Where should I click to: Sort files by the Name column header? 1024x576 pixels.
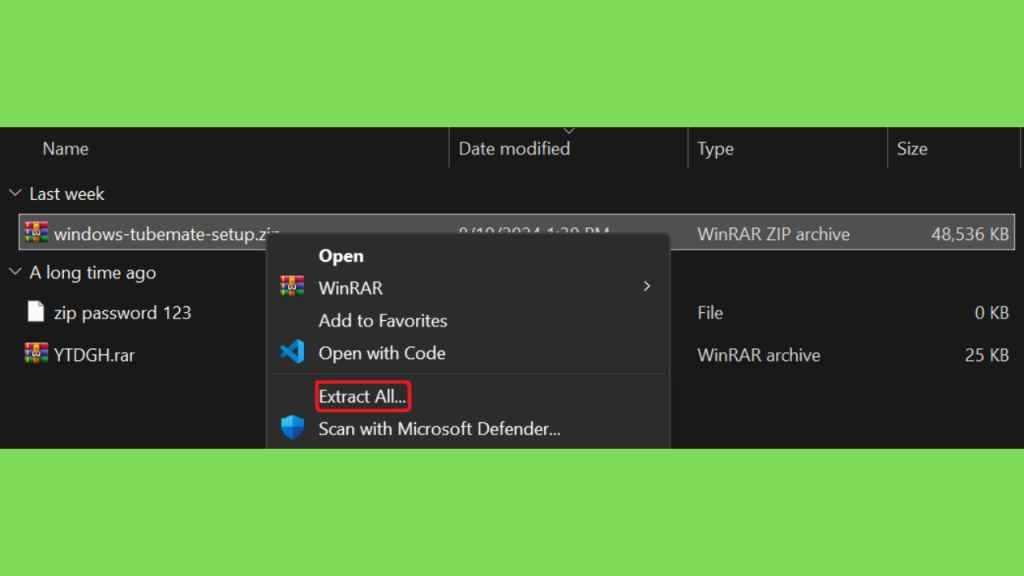[x=65, y=149]
